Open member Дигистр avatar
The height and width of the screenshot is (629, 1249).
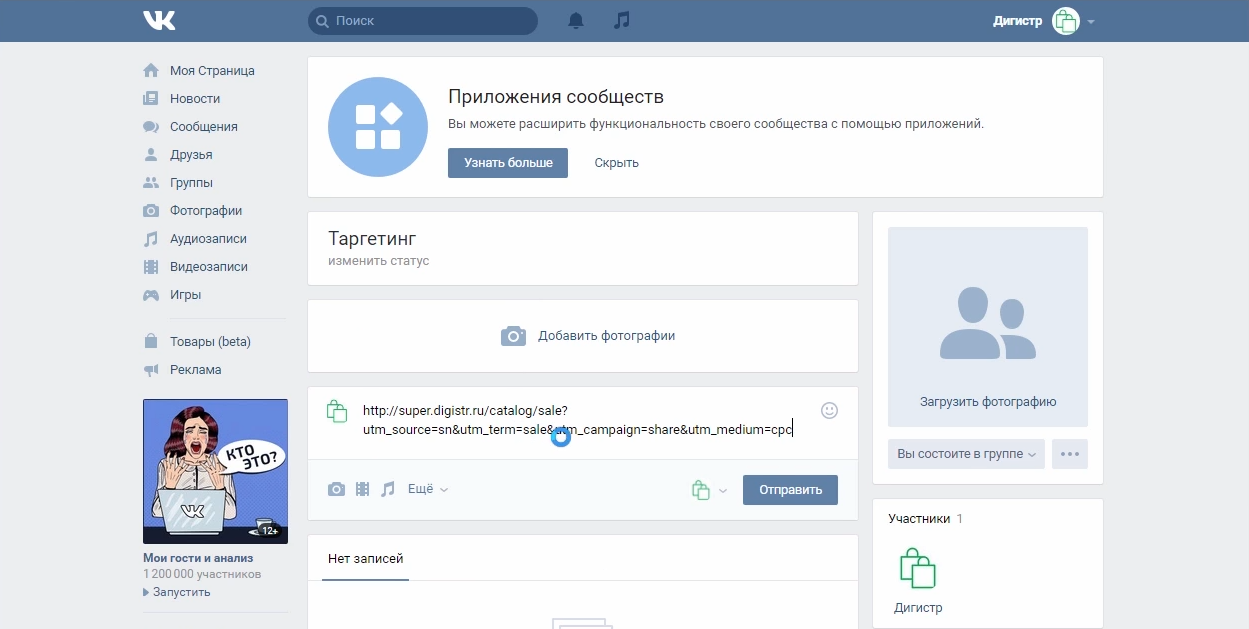tap(918, 569)
